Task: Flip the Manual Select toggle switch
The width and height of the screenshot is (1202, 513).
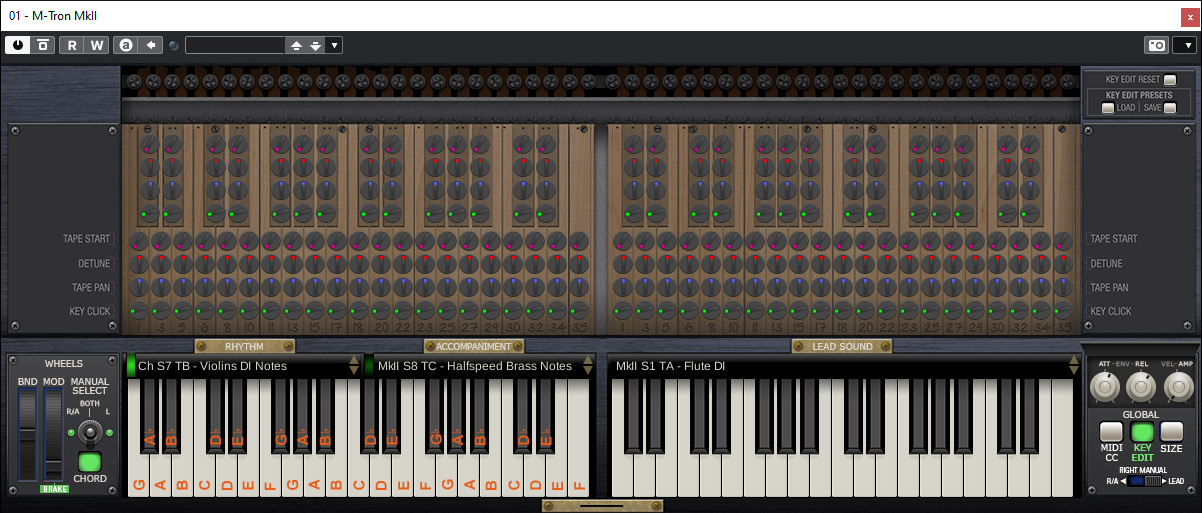Action: pos(90,431)
